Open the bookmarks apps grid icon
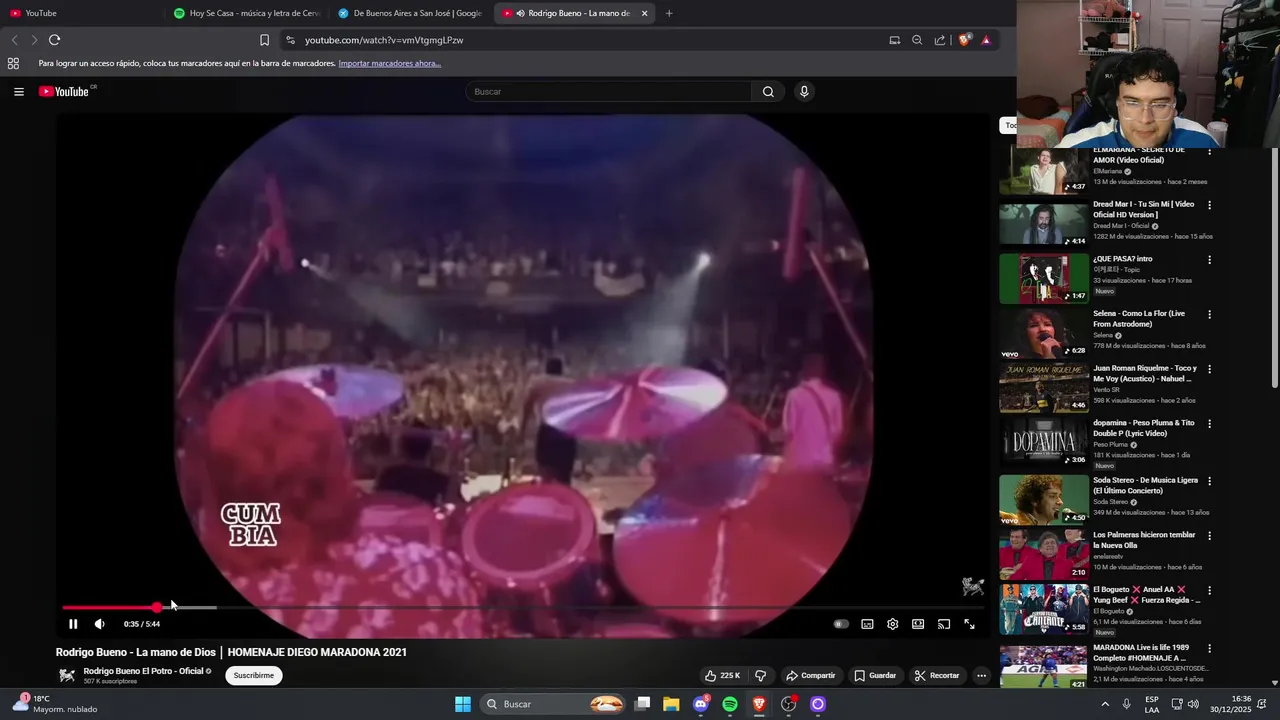This screenshot has width=1280, height=720. 13,63
